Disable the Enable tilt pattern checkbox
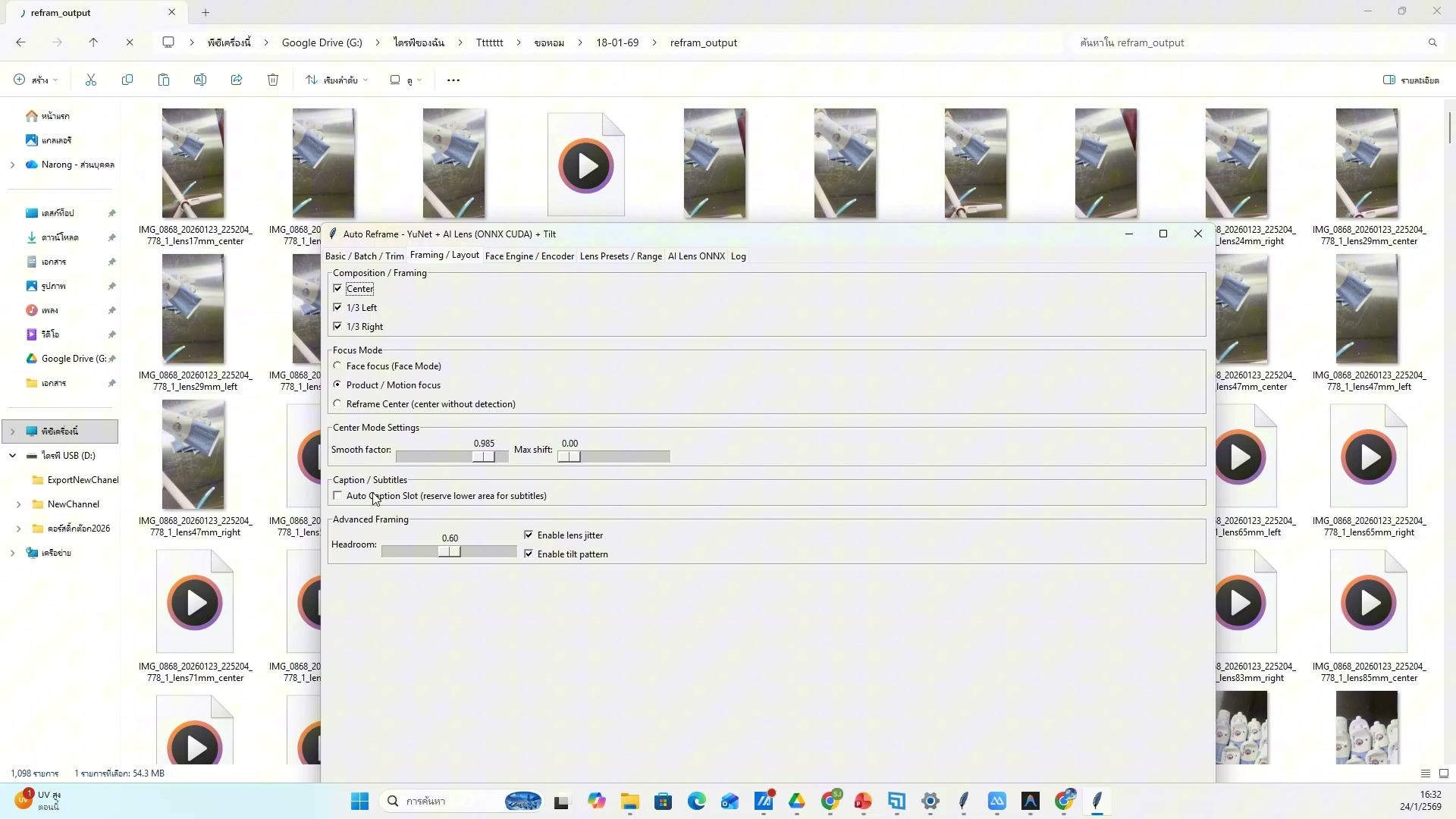 [529, 554]
